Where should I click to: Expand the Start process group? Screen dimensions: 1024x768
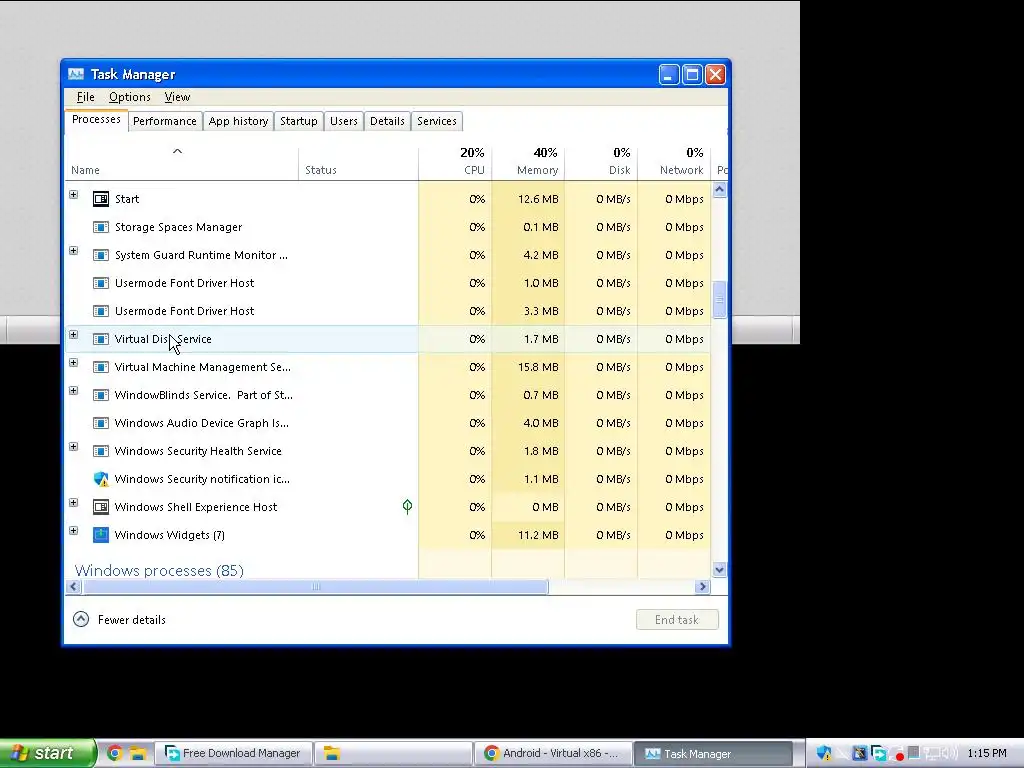coord(74,195)
